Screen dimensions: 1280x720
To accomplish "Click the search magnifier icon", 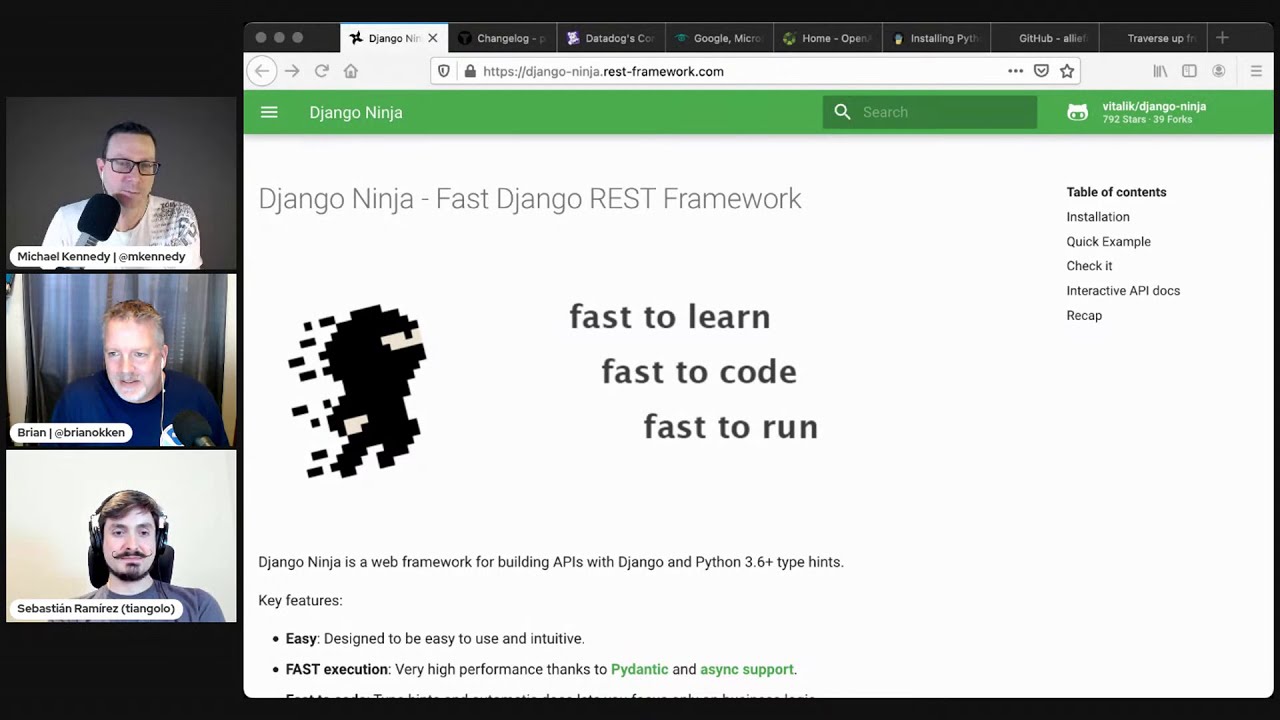I will 842,112.
